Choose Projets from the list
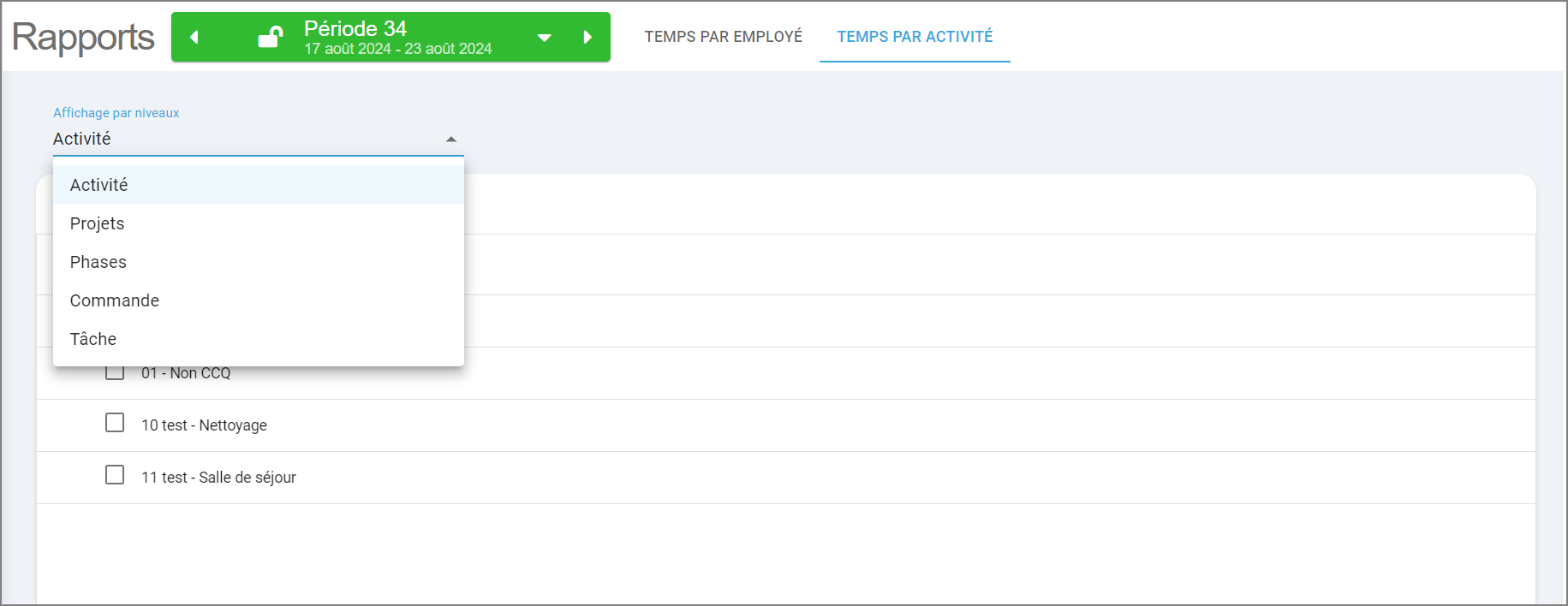 [259, 223]
